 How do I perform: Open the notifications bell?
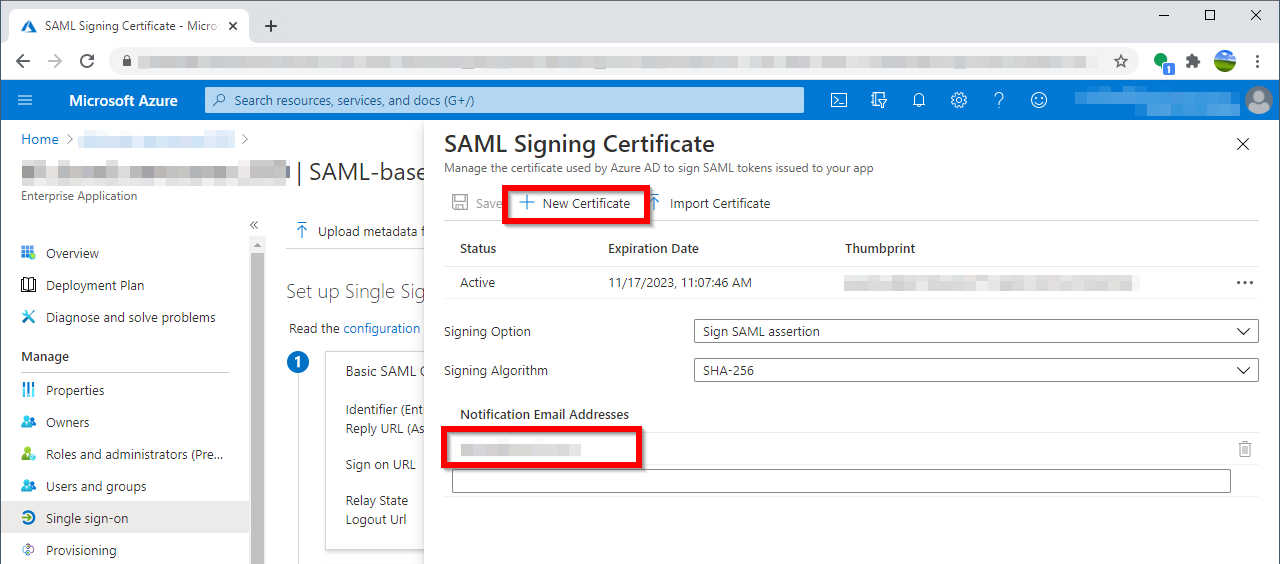click(919, 100)
